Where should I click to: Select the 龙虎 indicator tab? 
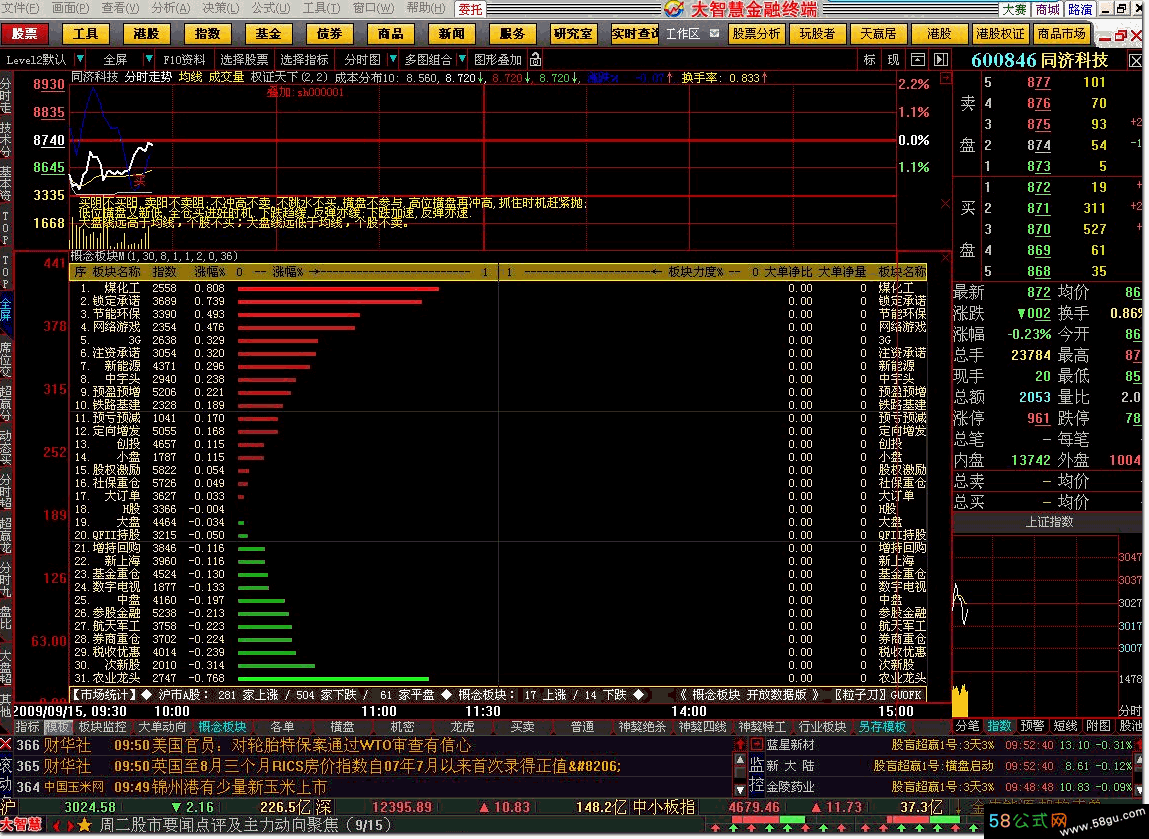coord(462,726)
